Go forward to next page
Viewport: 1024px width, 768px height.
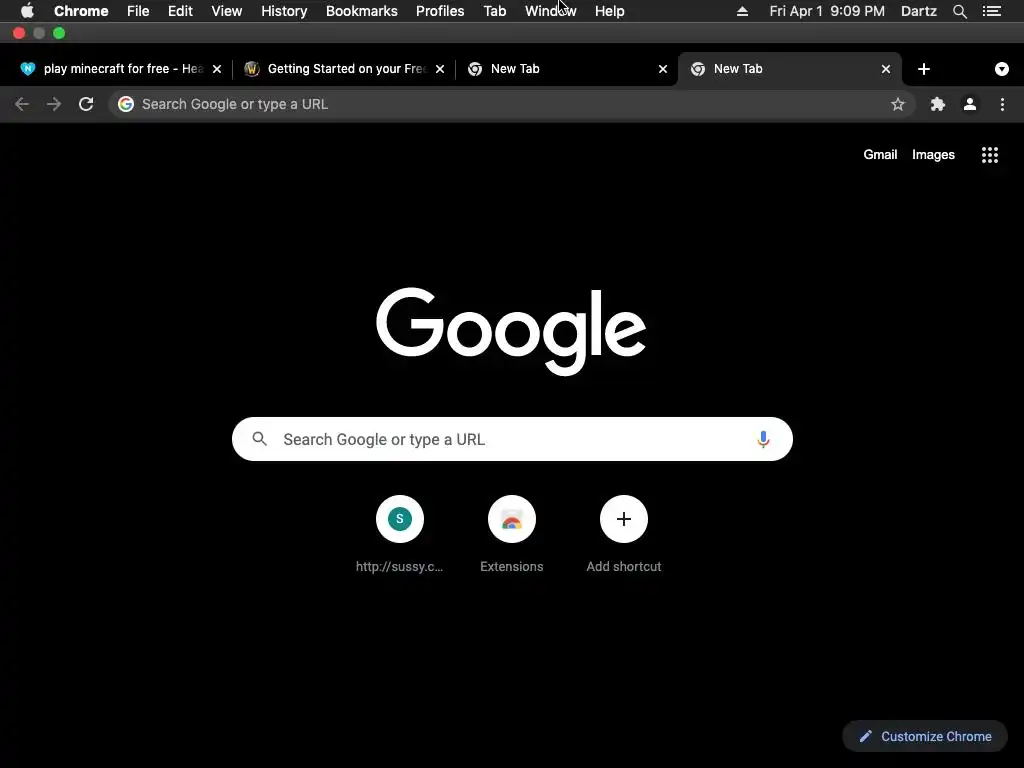(54, 104)
